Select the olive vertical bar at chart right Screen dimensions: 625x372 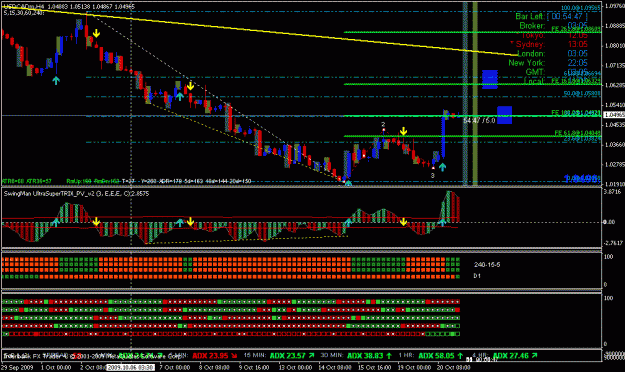(475, 93)
